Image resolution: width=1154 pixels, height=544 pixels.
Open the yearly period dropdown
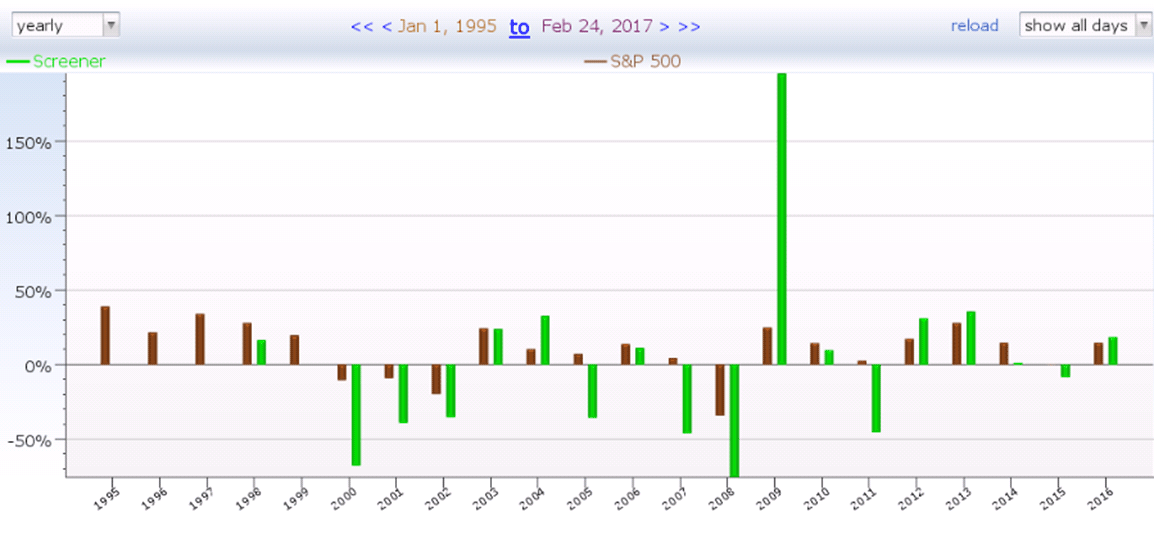pos(66,26)
